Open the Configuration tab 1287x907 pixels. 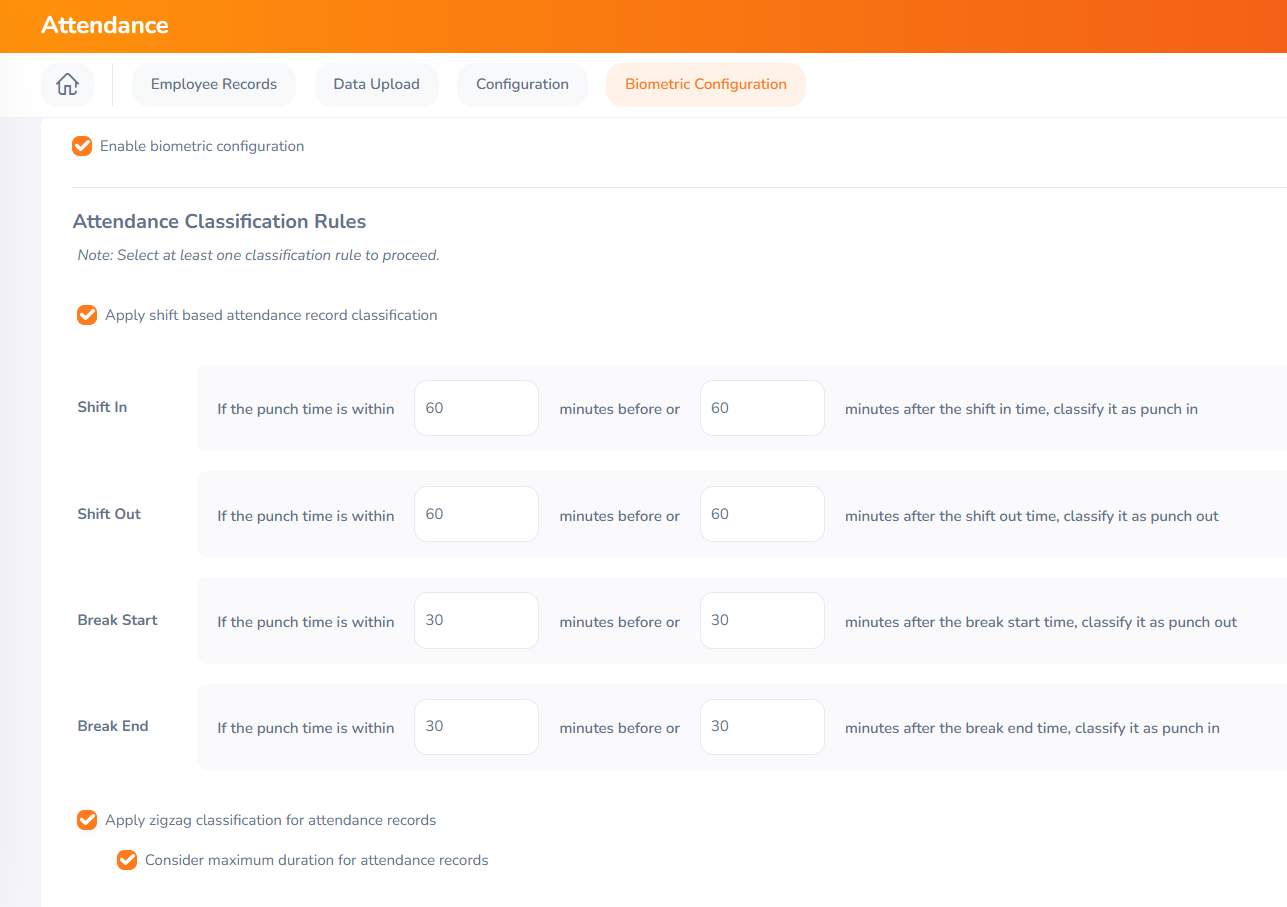(x=522, y=84)
